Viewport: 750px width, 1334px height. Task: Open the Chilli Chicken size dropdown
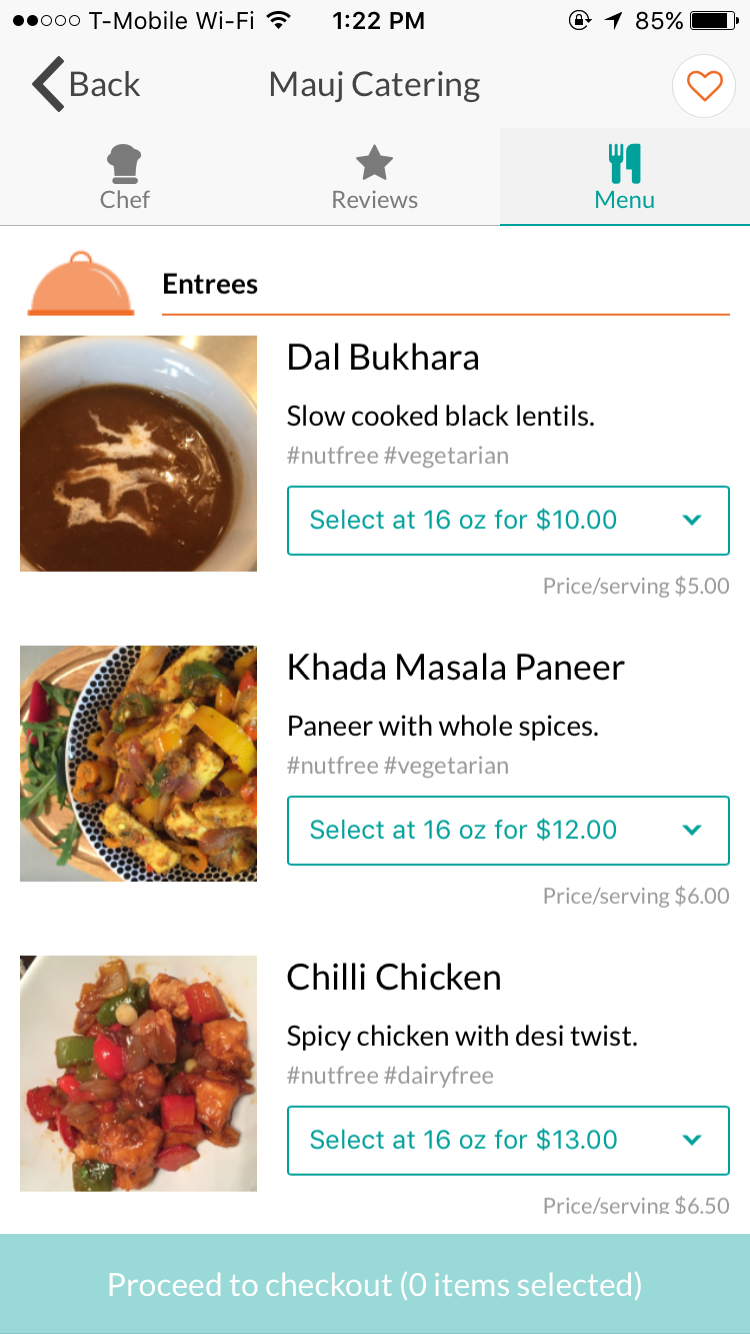tap(508, 1140)
